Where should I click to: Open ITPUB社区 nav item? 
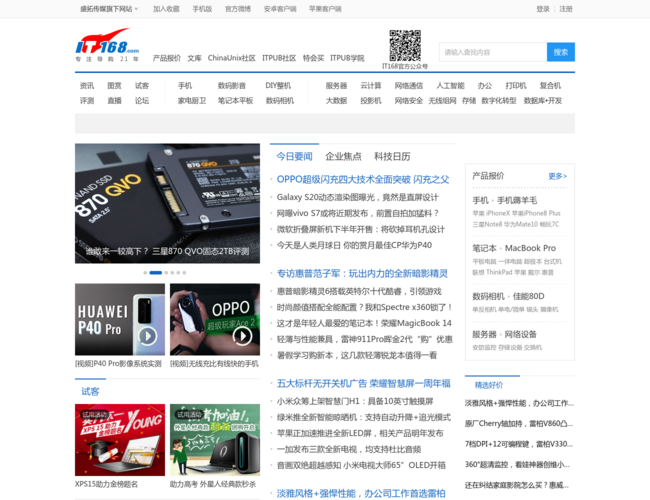pyautogui.click(x=279, y=58)
